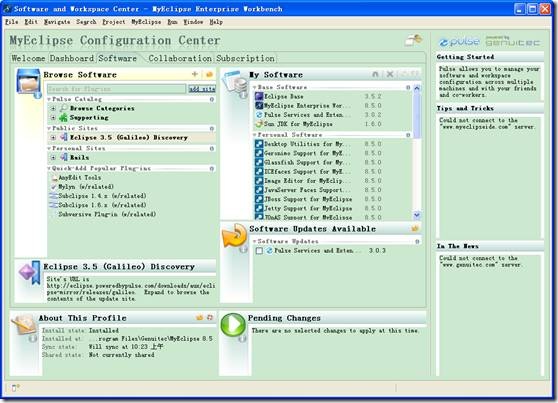Image resolution: width=558 pixels, height=403 pixels.
Task: Open the File menu
Action: tap(11, 22)
